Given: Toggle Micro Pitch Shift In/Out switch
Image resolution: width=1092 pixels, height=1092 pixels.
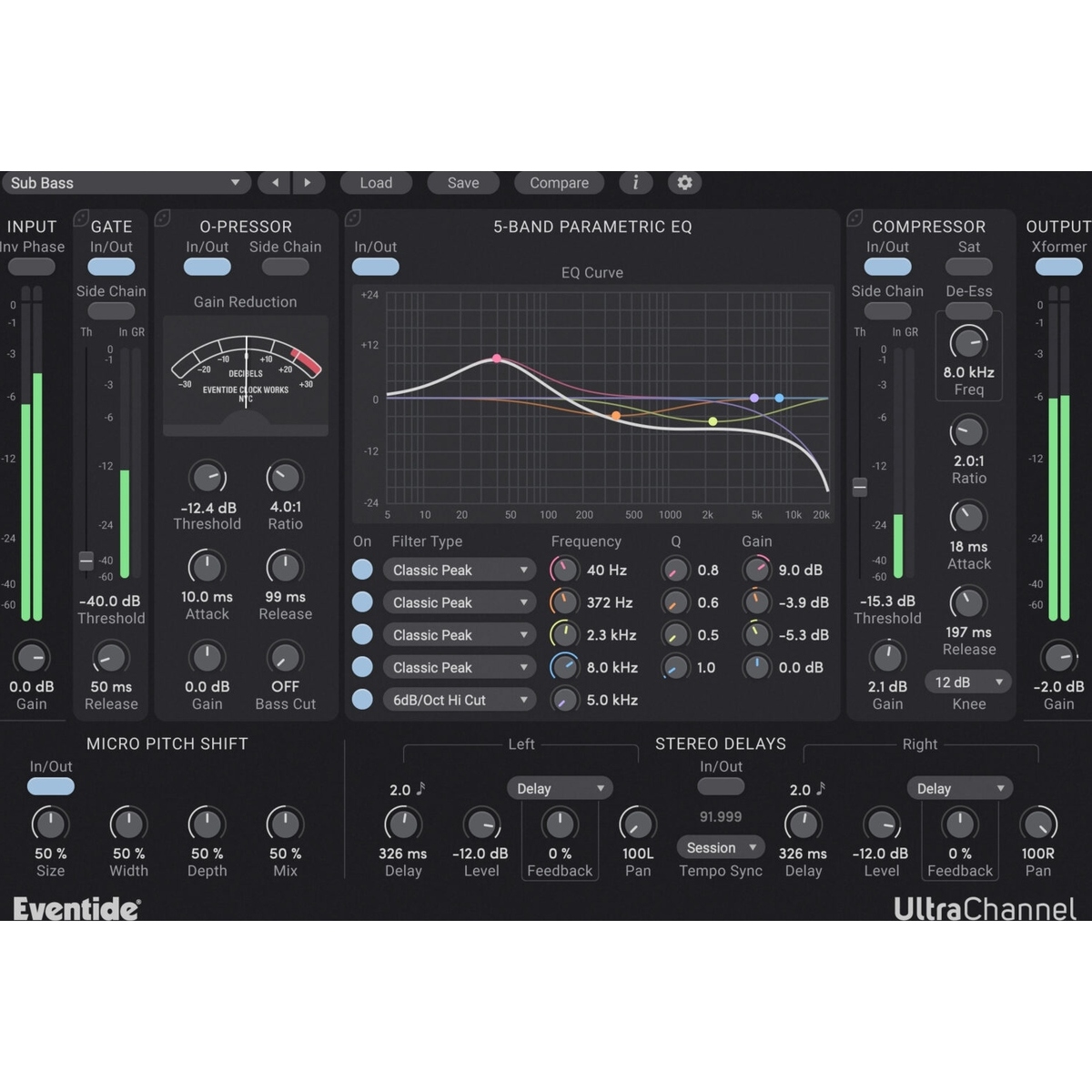Looking at the screenshot, I should [51, 786].
